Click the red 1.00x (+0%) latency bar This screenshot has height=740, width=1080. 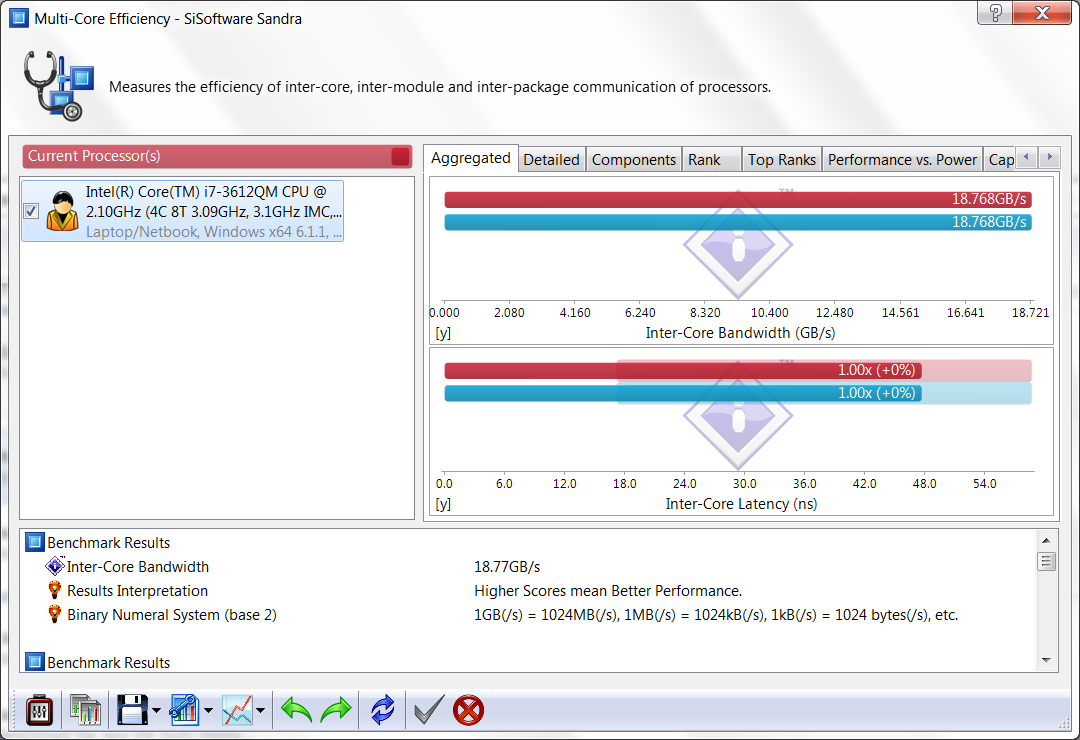click(x=683, y=371)
